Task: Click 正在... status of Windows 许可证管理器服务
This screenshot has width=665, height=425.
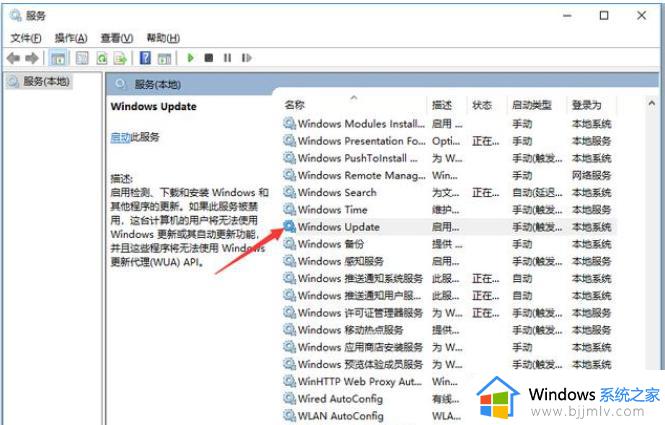Action: (486, 313)
